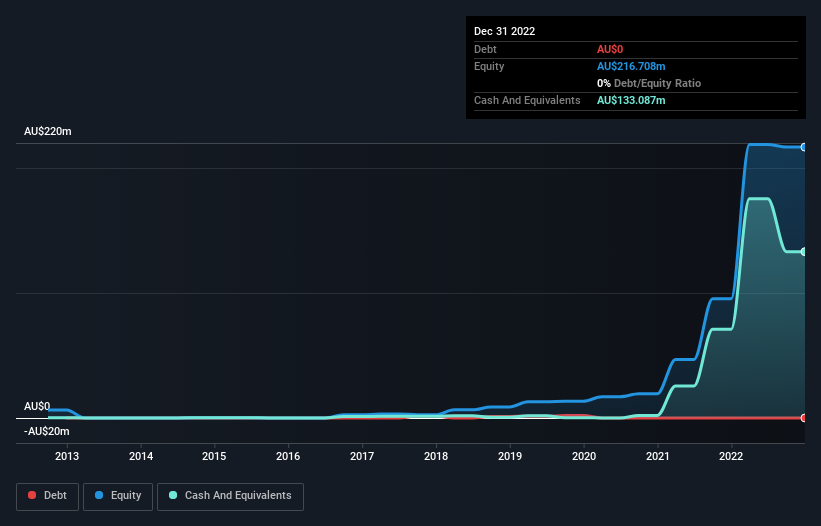Toggle the Cash And Equivalents series
The image size is (821, 526).
[230, 496]
